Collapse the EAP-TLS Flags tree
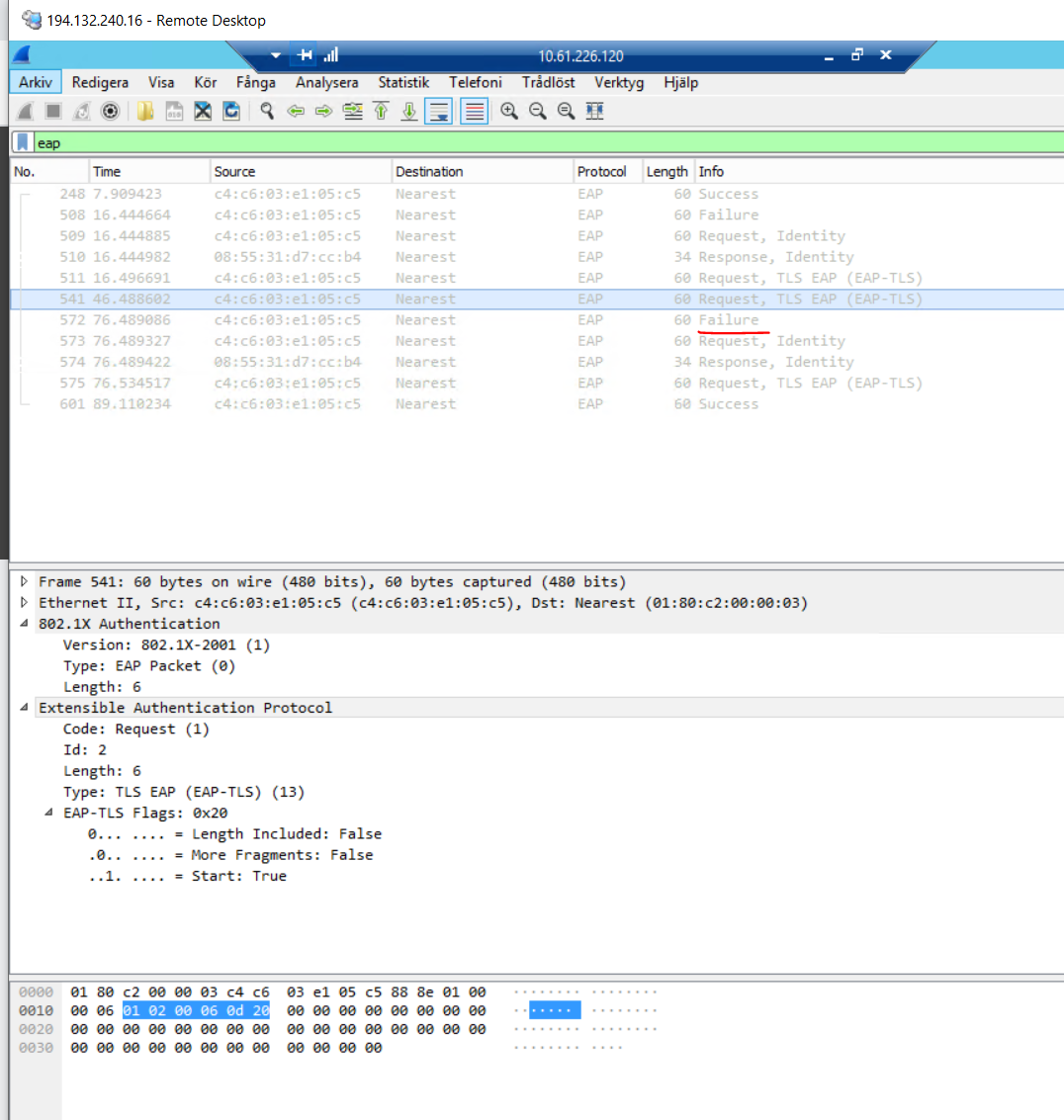Screen dimensions: 1064x1120 (46, 813)
